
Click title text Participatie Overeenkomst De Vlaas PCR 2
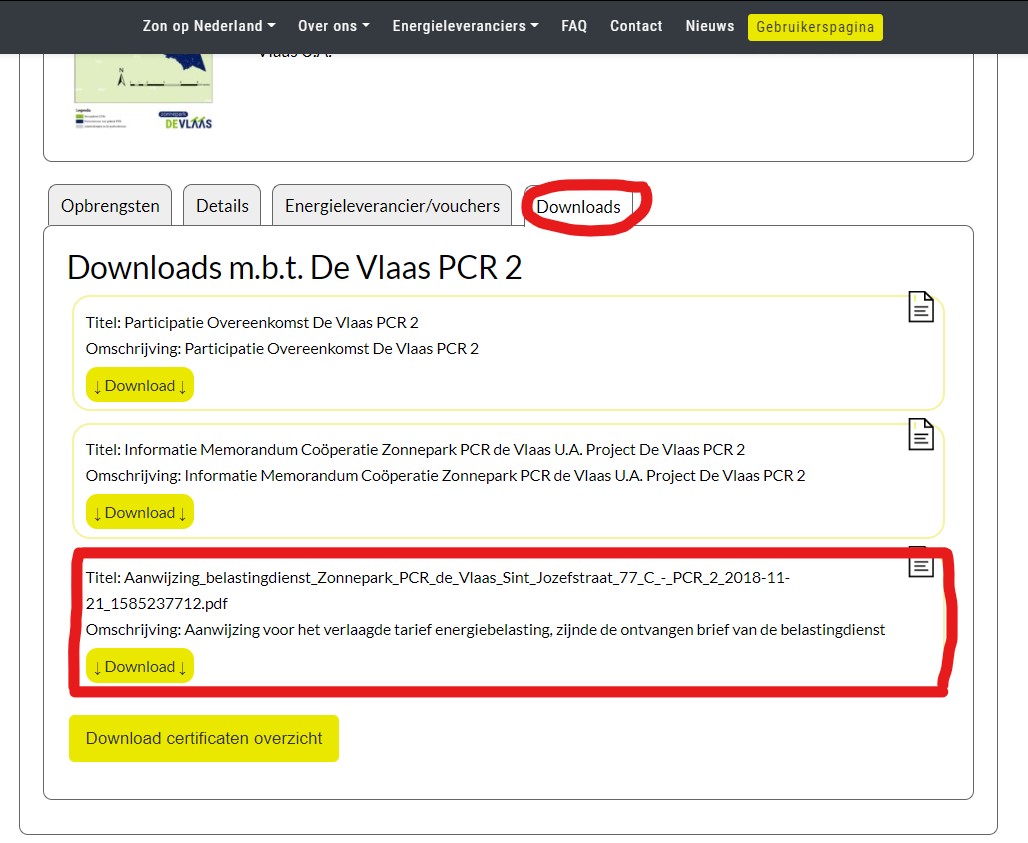271,323
